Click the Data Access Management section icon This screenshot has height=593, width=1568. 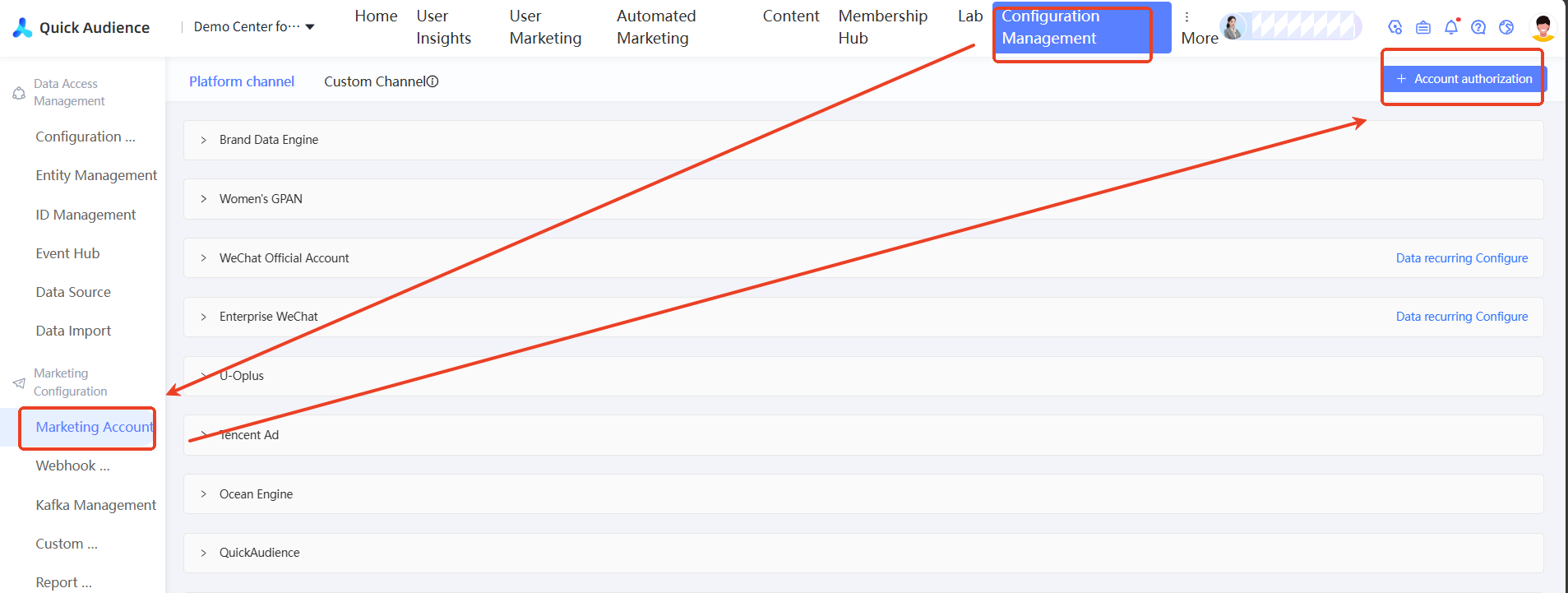pyautogui.click(x=19, y=93)
